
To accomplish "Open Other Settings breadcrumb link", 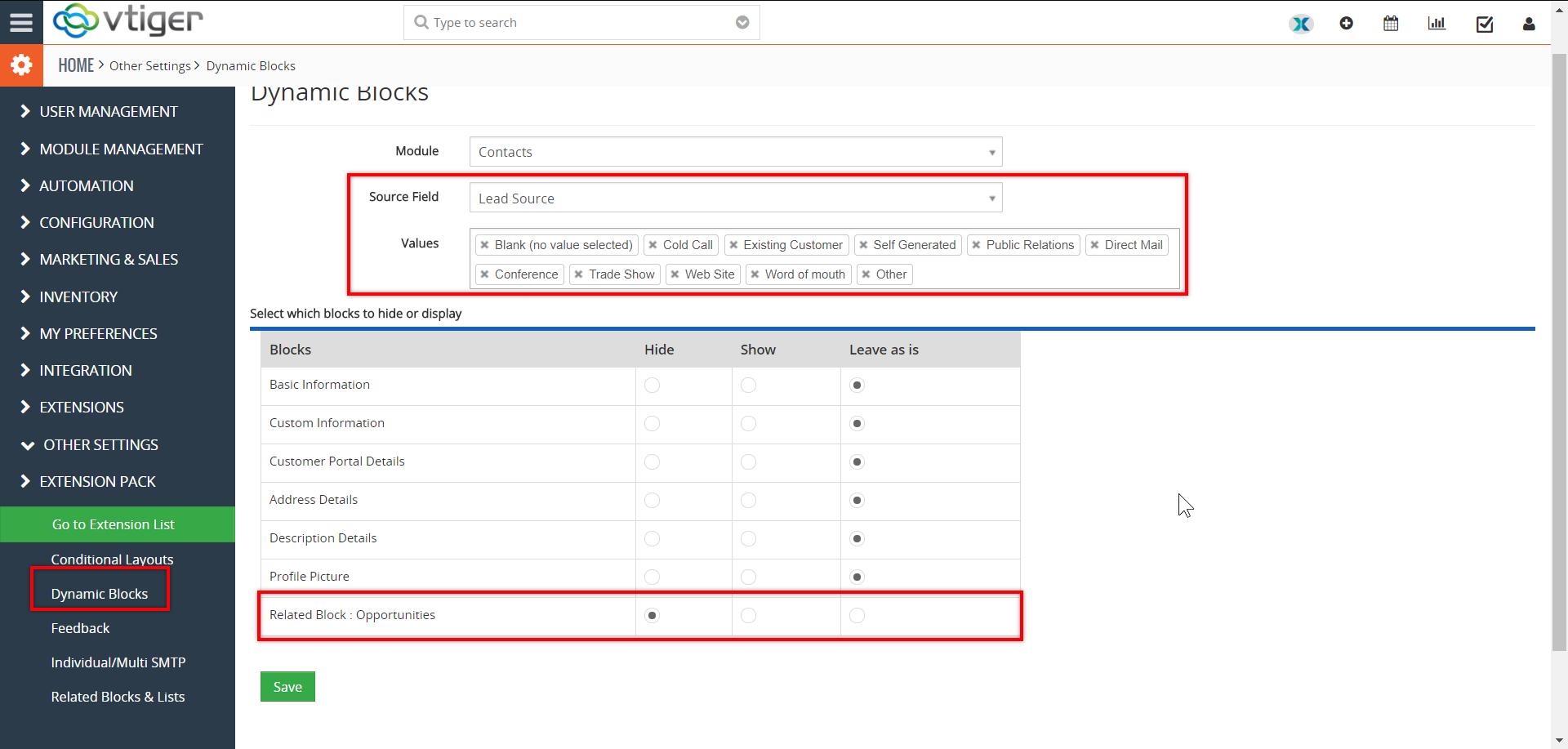I will click(x=150, y=66).
